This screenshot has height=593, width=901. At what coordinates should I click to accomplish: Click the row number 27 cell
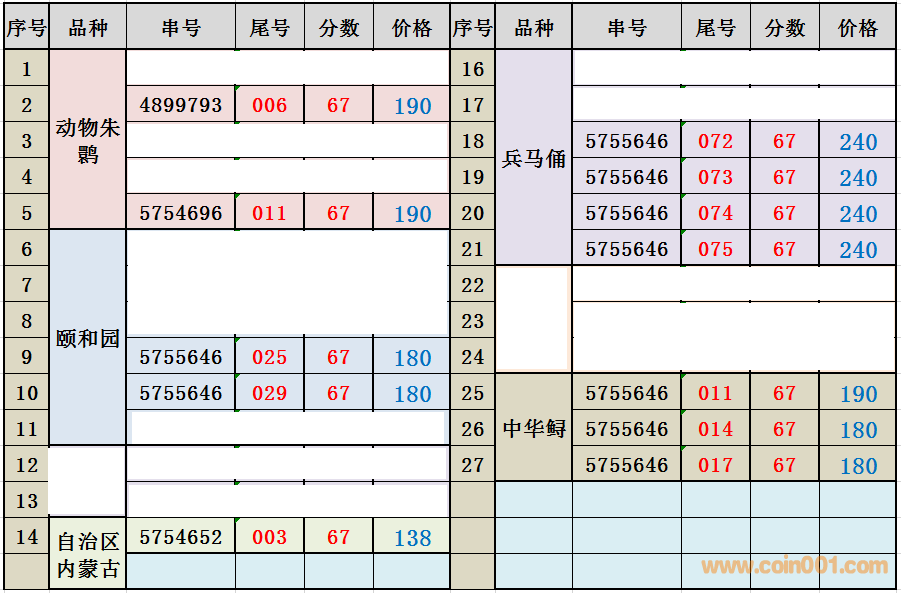point(473,465)
